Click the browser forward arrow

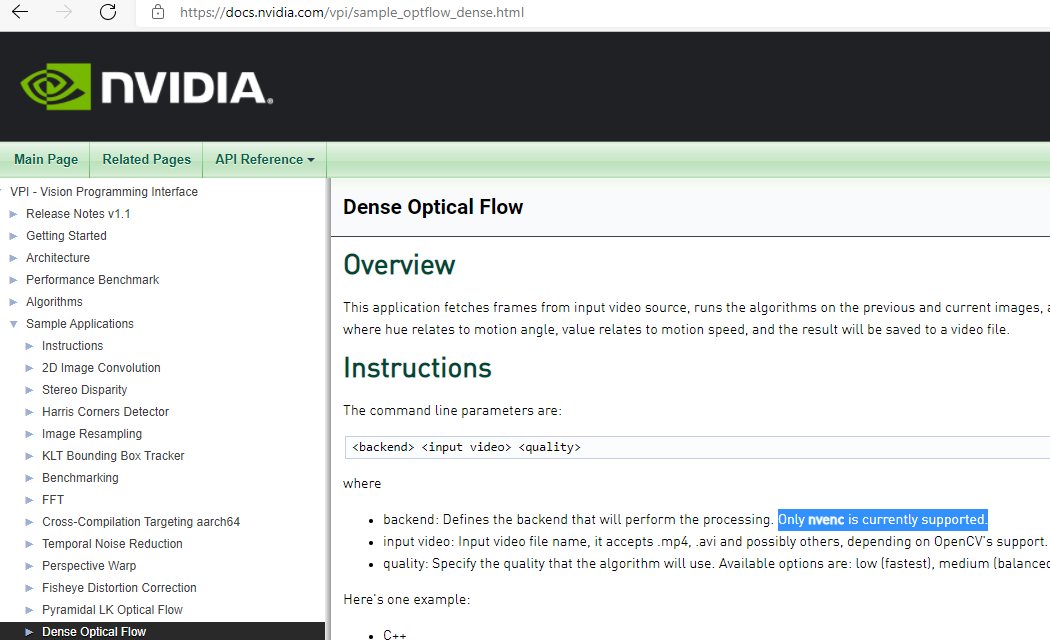click(x=64, y=13)
